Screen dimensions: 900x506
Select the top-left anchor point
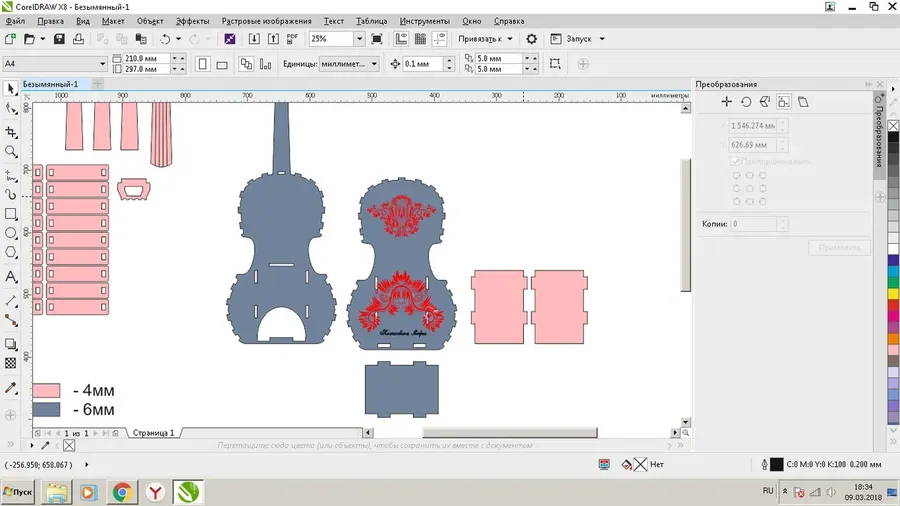[736, 176]
